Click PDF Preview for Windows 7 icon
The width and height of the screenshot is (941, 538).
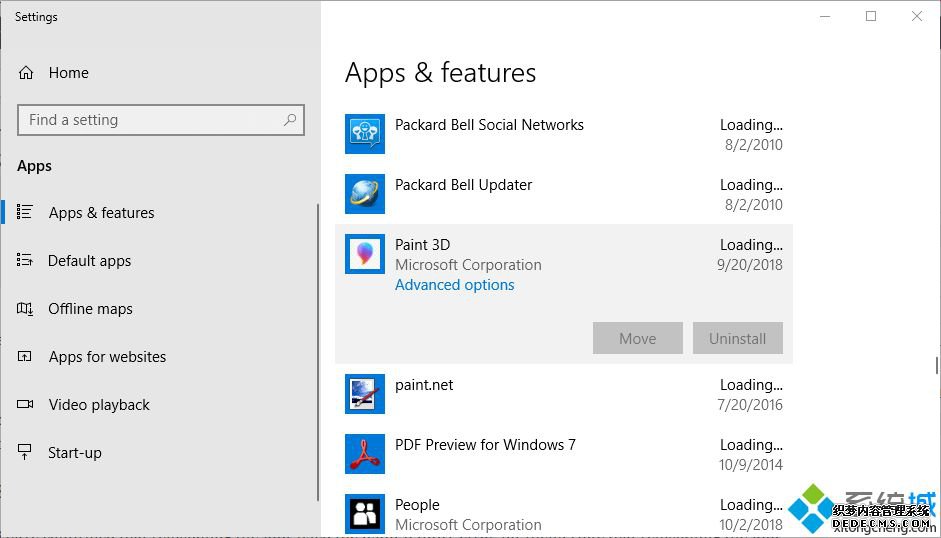(365, 454)
